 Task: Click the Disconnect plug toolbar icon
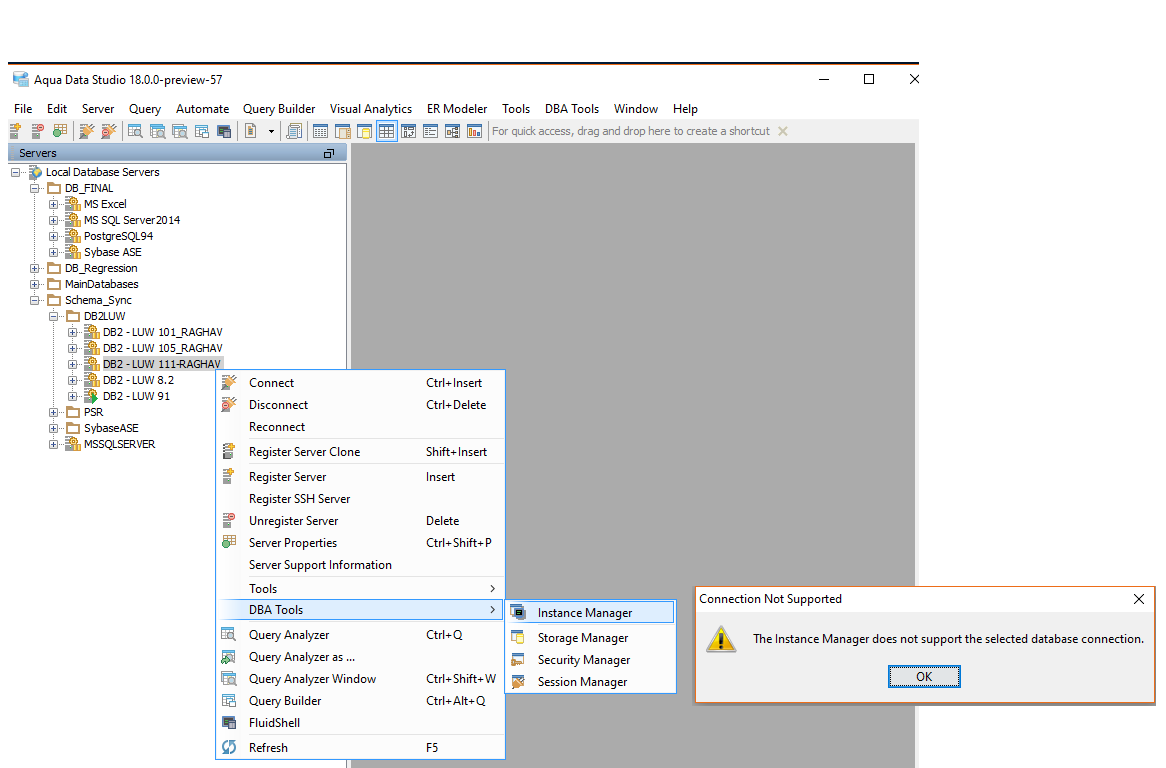click(109, 132)
